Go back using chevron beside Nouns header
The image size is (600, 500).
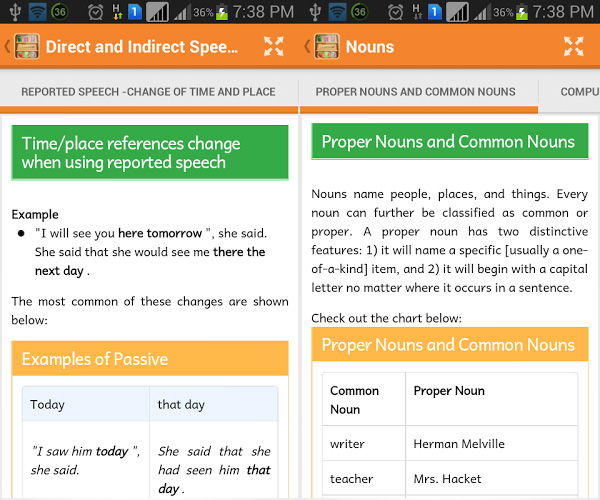307,46
